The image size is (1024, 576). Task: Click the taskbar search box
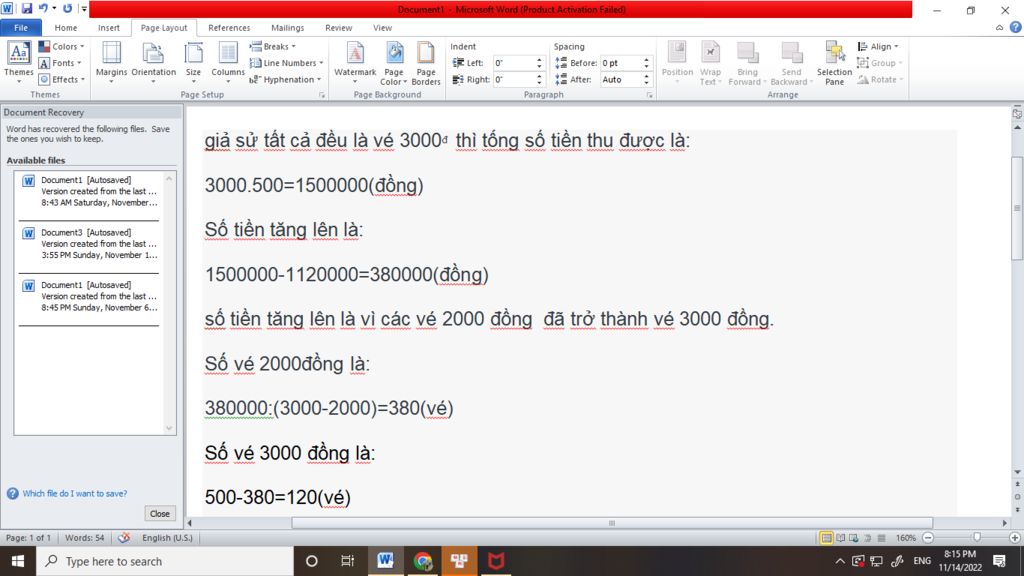165,561
